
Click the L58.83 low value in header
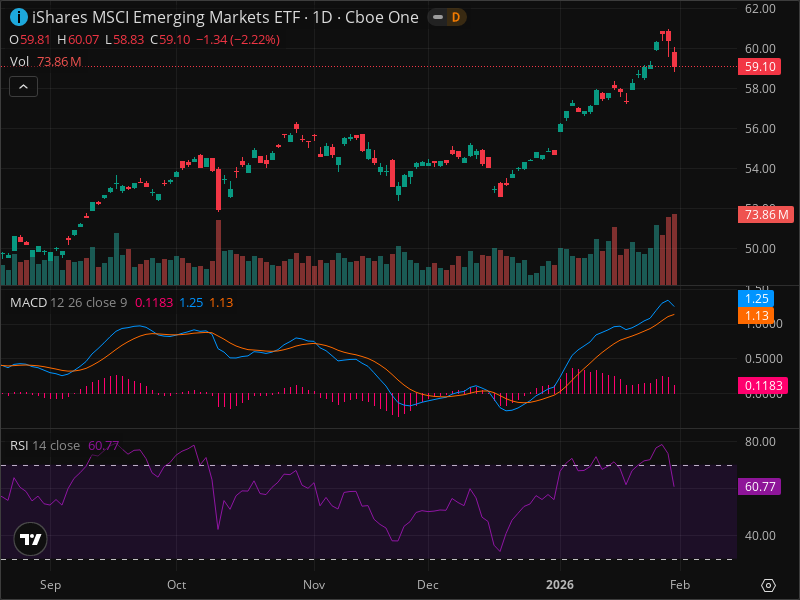[124, 40]
